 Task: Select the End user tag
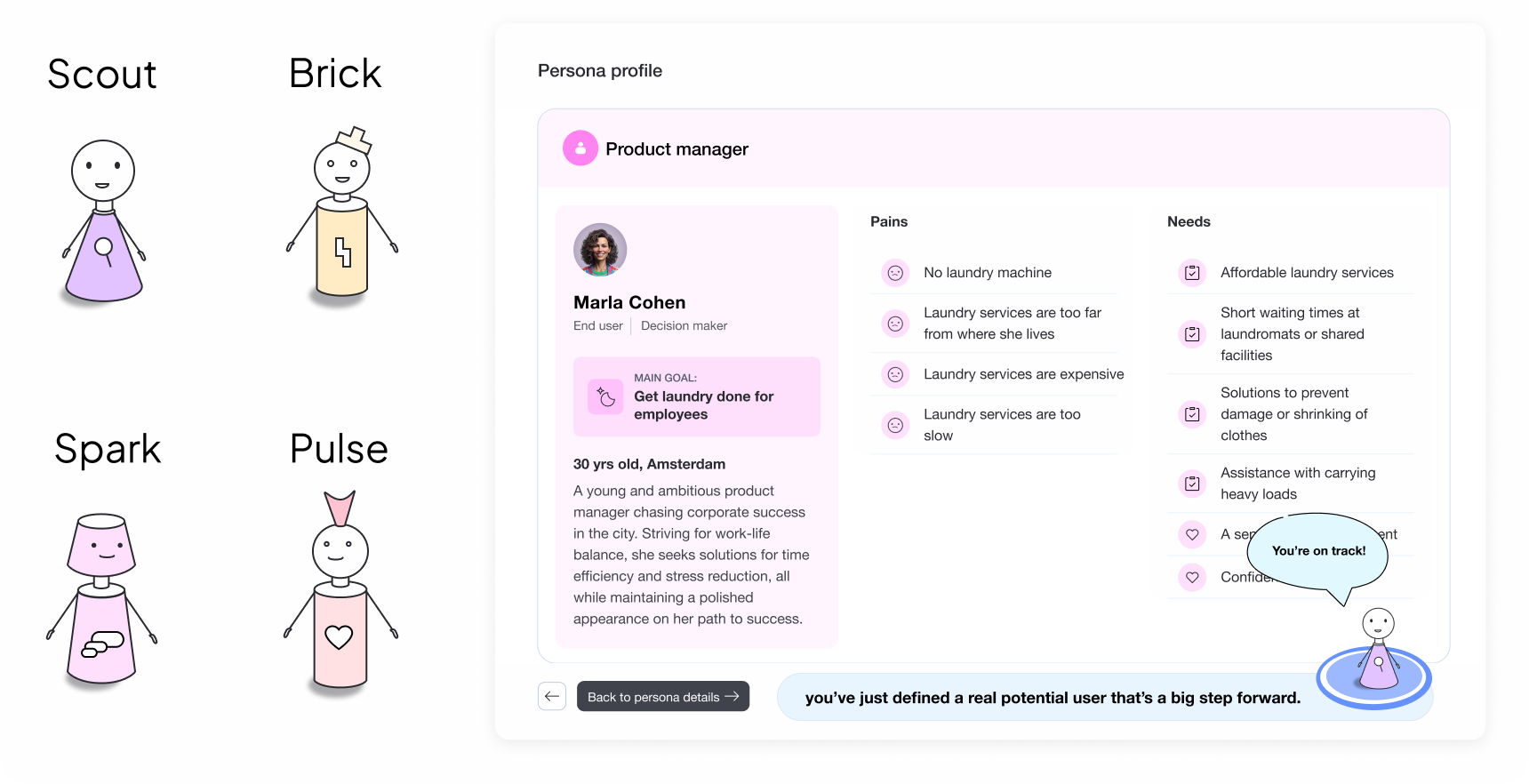coord(598,326)
